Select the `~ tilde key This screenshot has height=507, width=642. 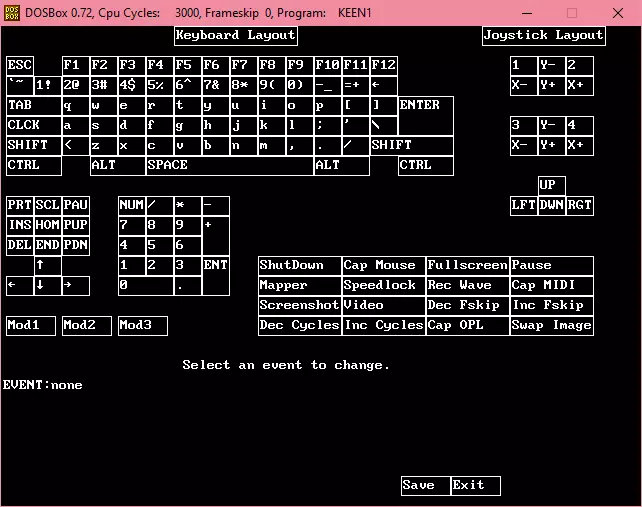tap(20, 86)
